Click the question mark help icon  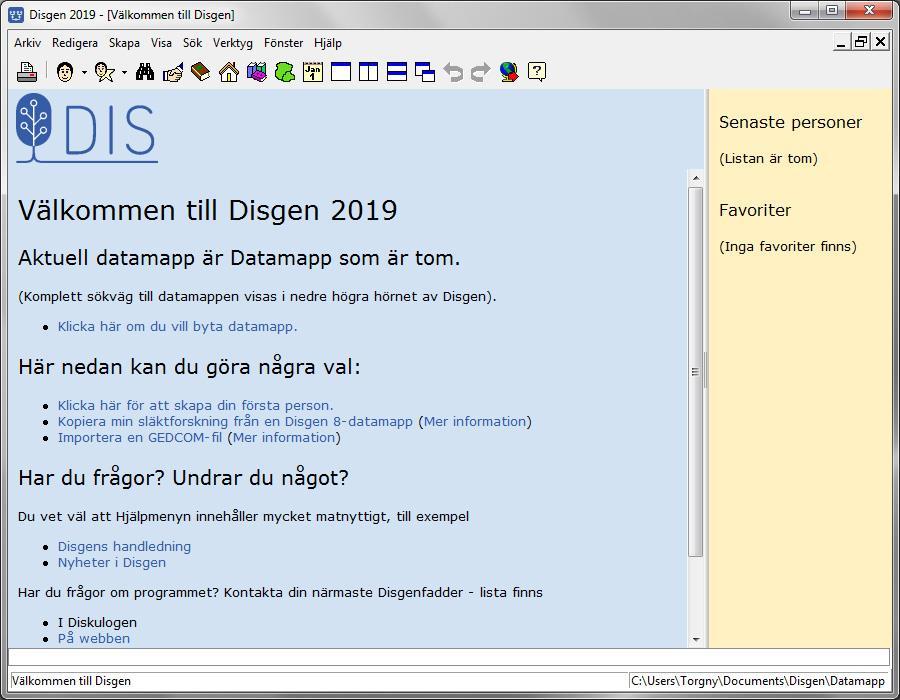coord(537,72)
